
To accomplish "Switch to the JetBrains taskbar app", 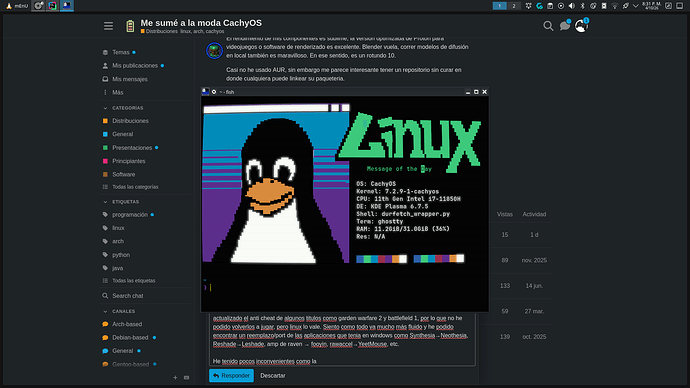I will point(52,6).
